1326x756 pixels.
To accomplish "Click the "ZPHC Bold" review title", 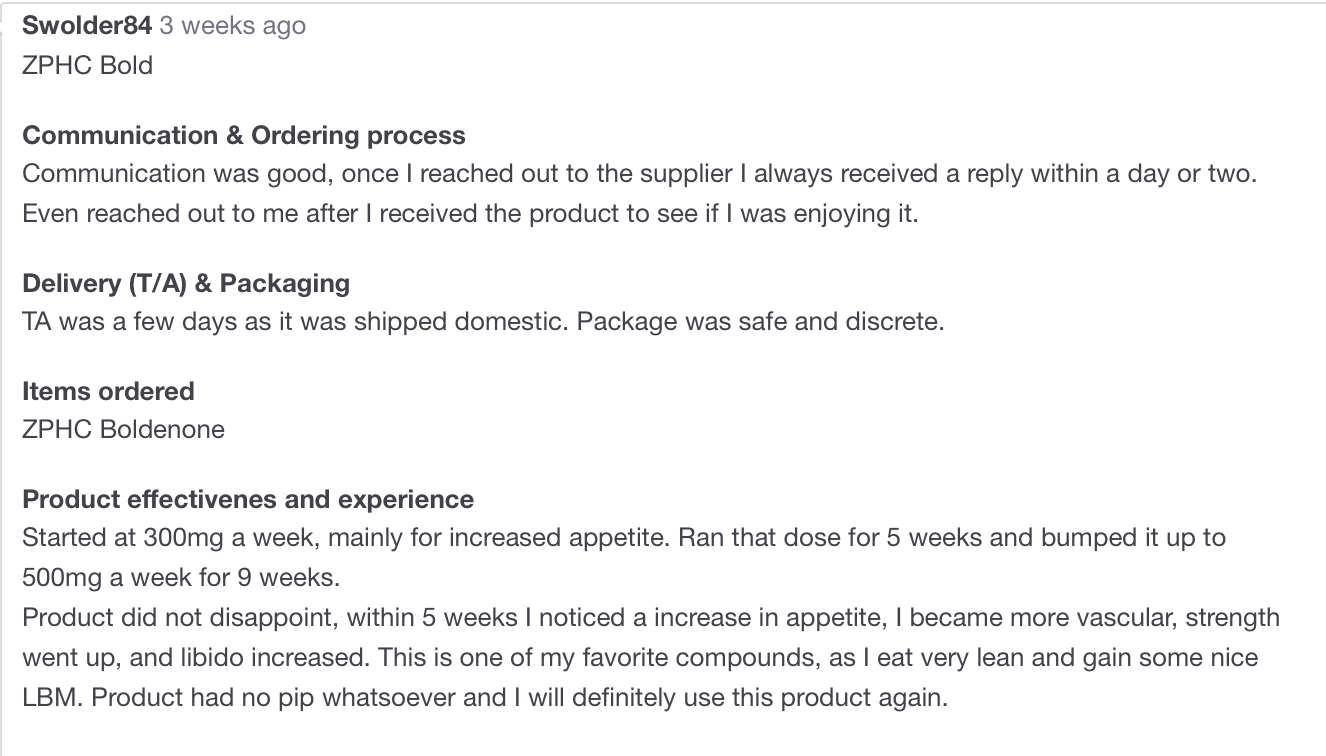I will pos(87,65).
